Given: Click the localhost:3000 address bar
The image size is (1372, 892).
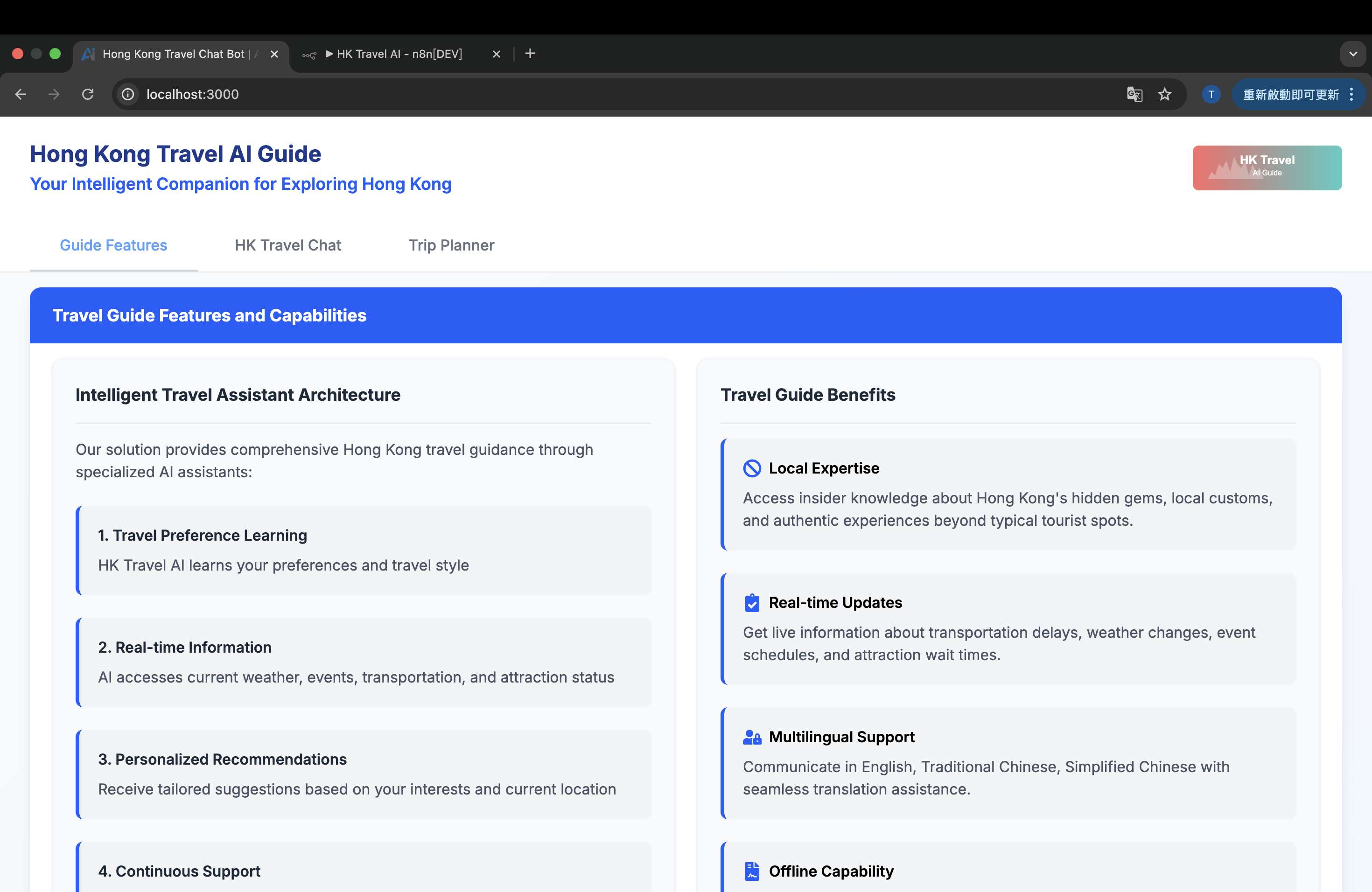Looking at the screenshot, I should (x=576, y=94).
